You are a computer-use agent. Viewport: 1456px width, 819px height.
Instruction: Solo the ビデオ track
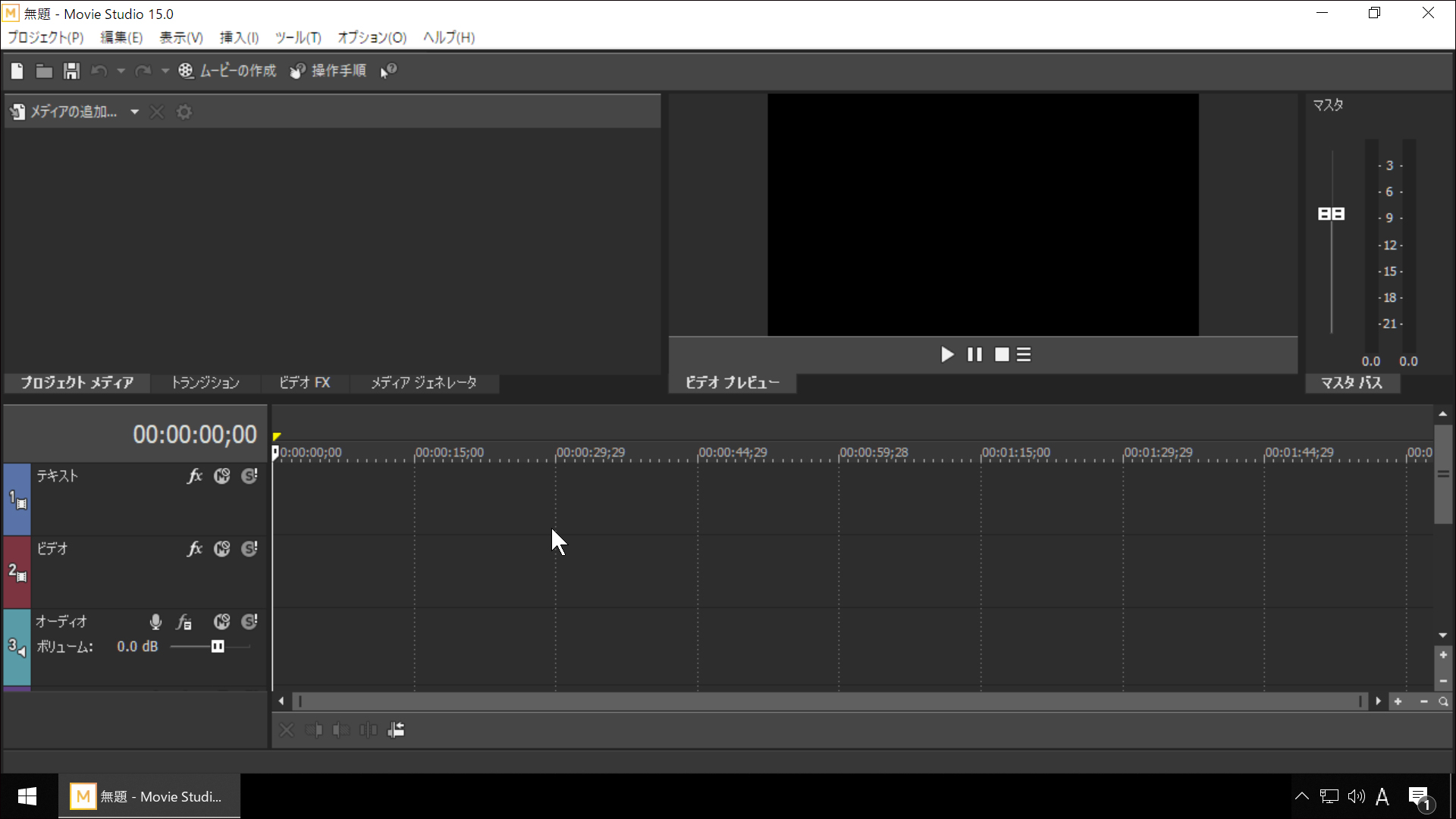click(249, 548)
